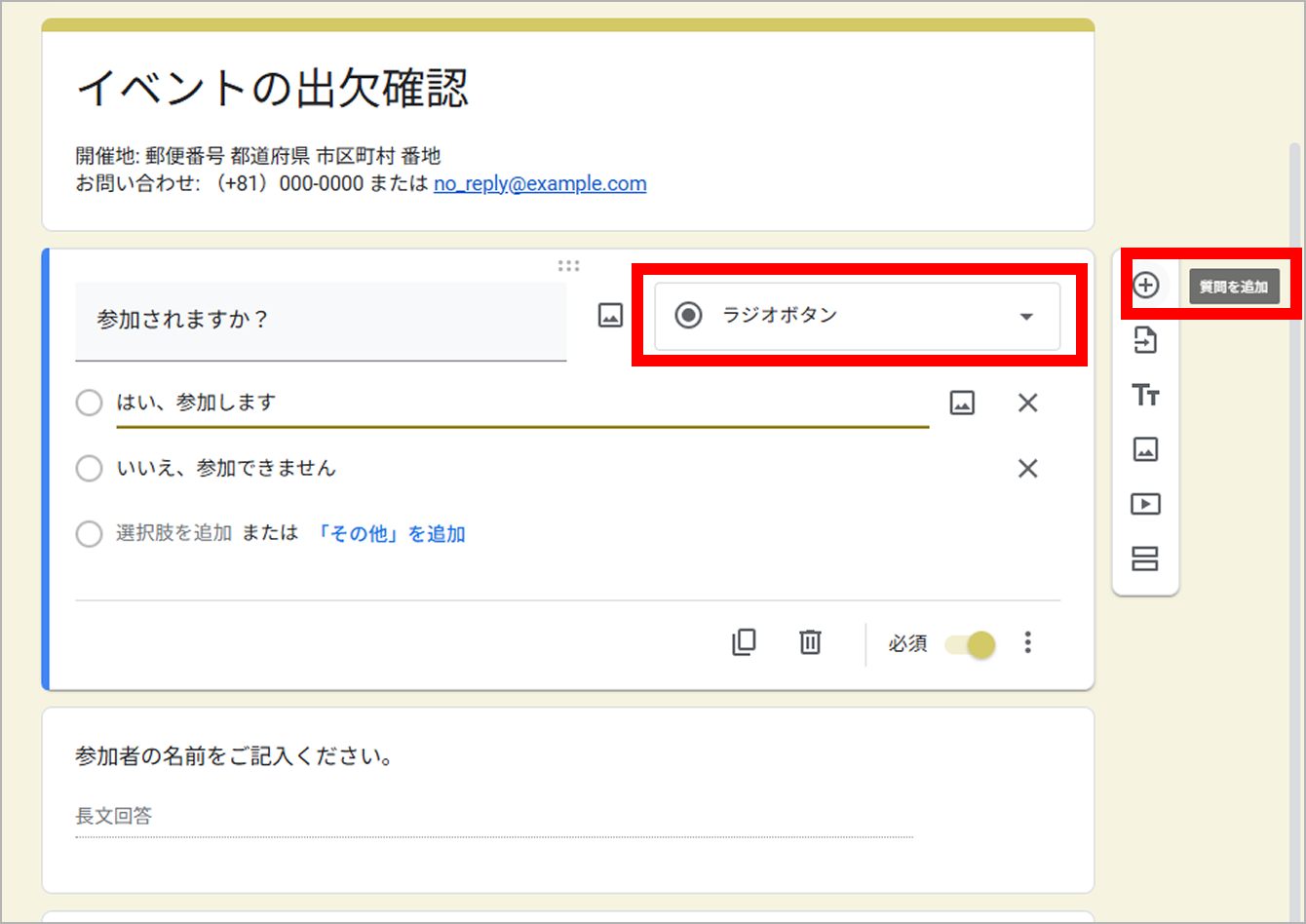Duplicate the current question
The width and height of the screenshot is (1306, 924).
coord(744,642)
